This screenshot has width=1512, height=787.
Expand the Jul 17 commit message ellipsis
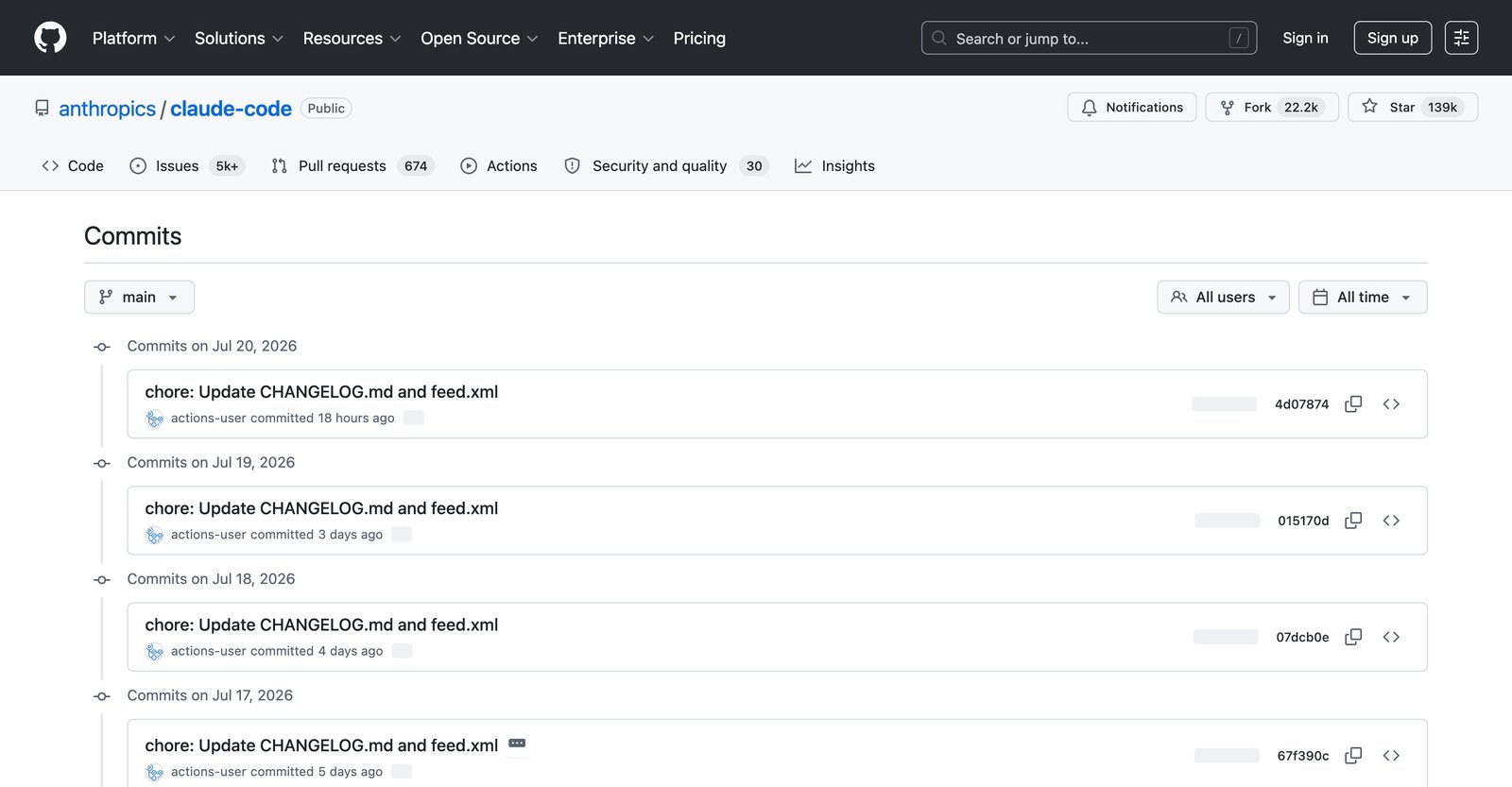[x=517, y=744]
